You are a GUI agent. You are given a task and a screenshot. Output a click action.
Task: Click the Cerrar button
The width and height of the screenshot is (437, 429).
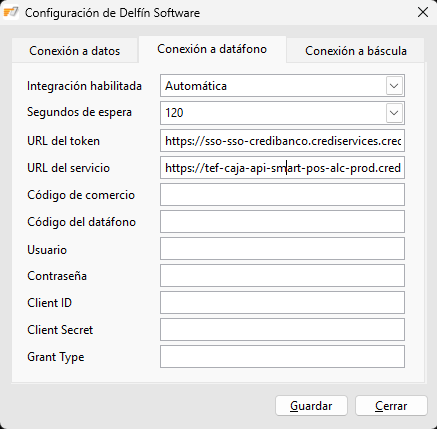(391, 406)
